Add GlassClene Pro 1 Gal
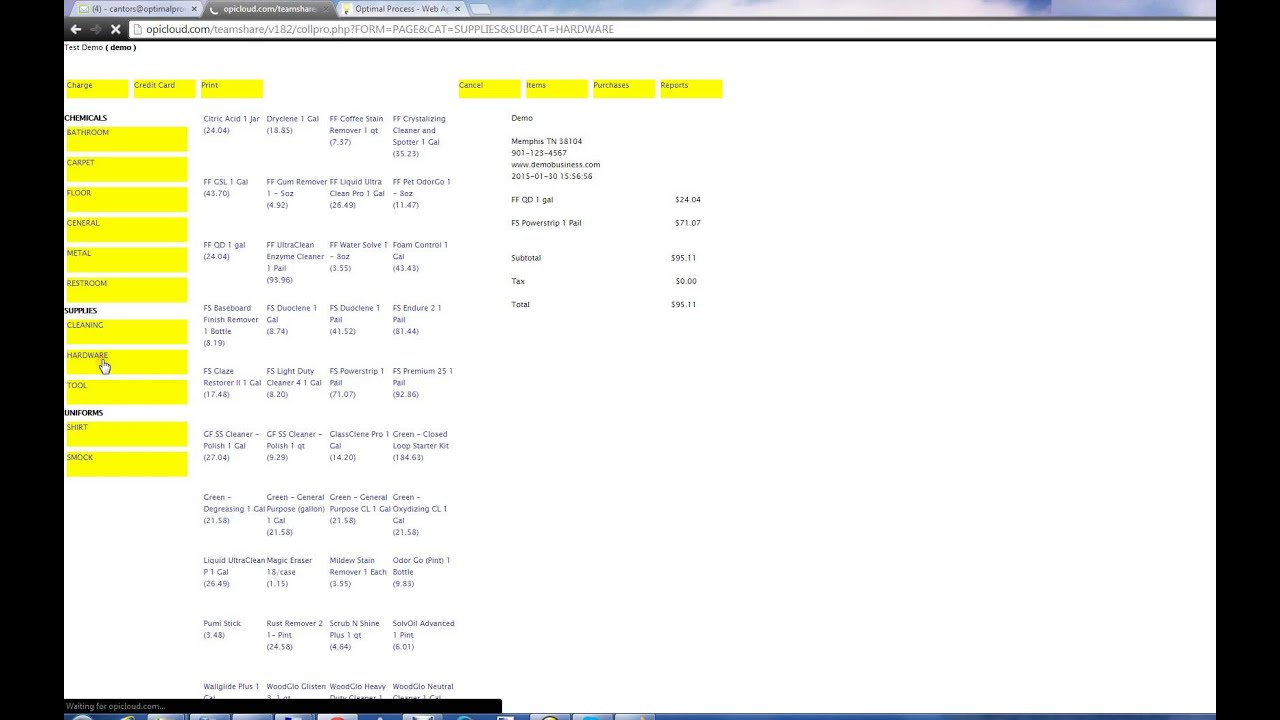The width and height of the screenshot is (1280, 720). coord(359,445)
